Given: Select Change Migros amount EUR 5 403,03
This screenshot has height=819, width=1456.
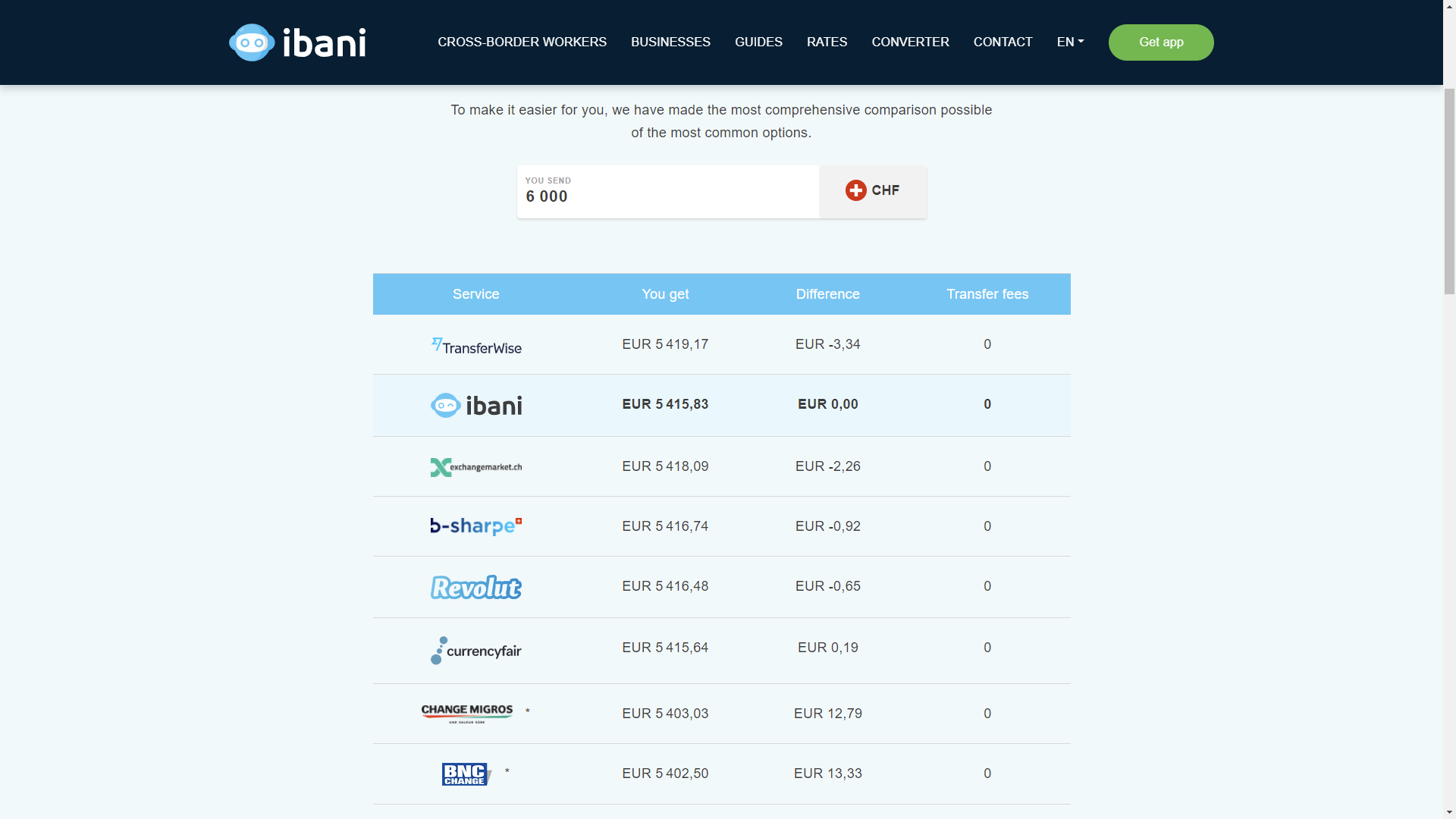Looking at the screenshot, I should coord(665,714).
